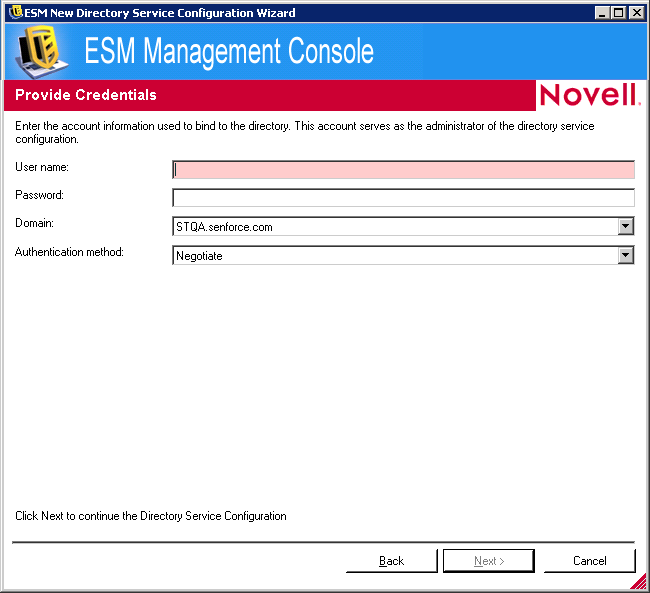
Task: Click the Password: label
Action: [x=39, y=195]
